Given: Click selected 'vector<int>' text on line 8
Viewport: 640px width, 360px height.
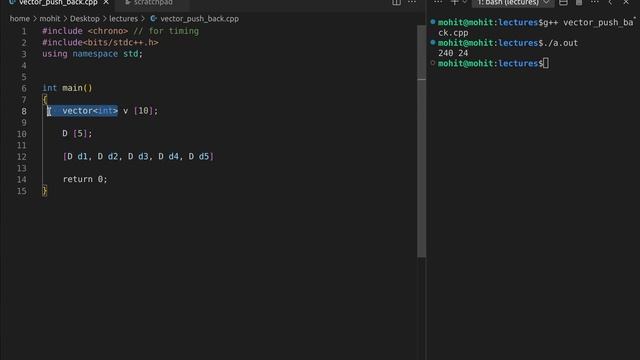Looking at the screenshot, I should pos(90,111).
